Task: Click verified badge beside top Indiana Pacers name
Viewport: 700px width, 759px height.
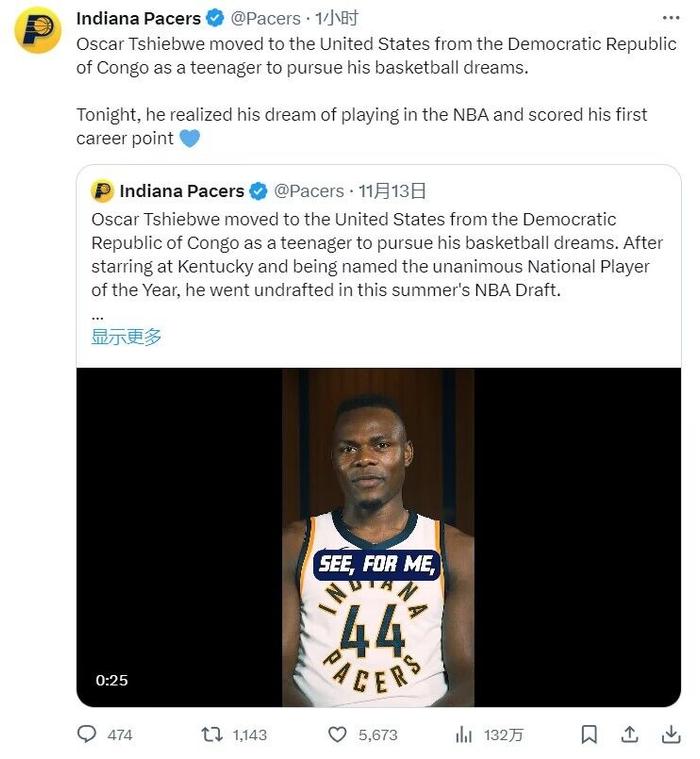Action: (215, 18)
